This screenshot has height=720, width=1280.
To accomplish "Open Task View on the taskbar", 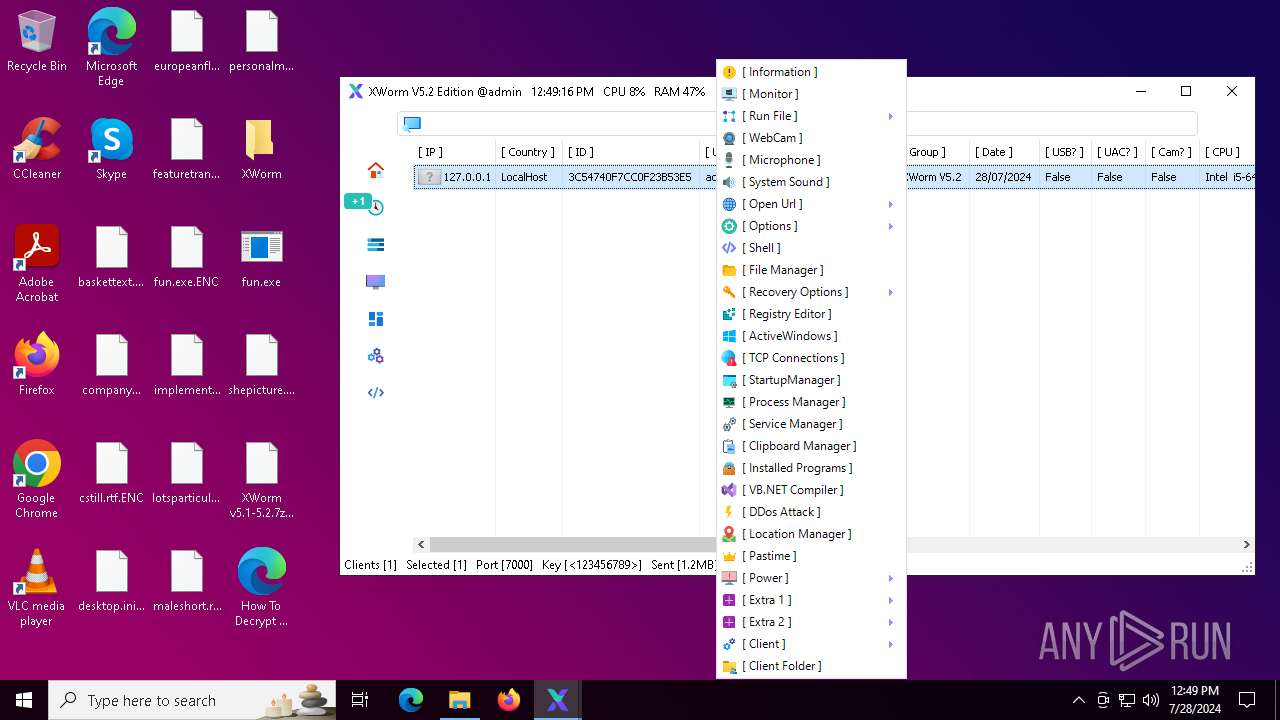I will point(360,700).
